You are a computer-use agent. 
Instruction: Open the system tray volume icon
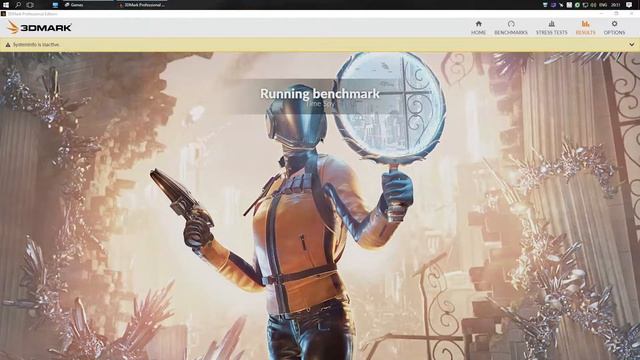(593, 5)
